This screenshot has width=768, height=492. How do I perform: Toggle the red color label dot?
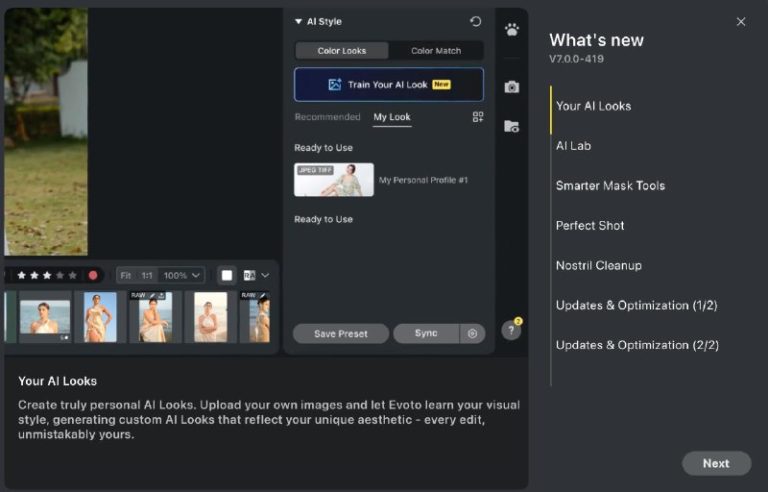click(x=93, y=275)
